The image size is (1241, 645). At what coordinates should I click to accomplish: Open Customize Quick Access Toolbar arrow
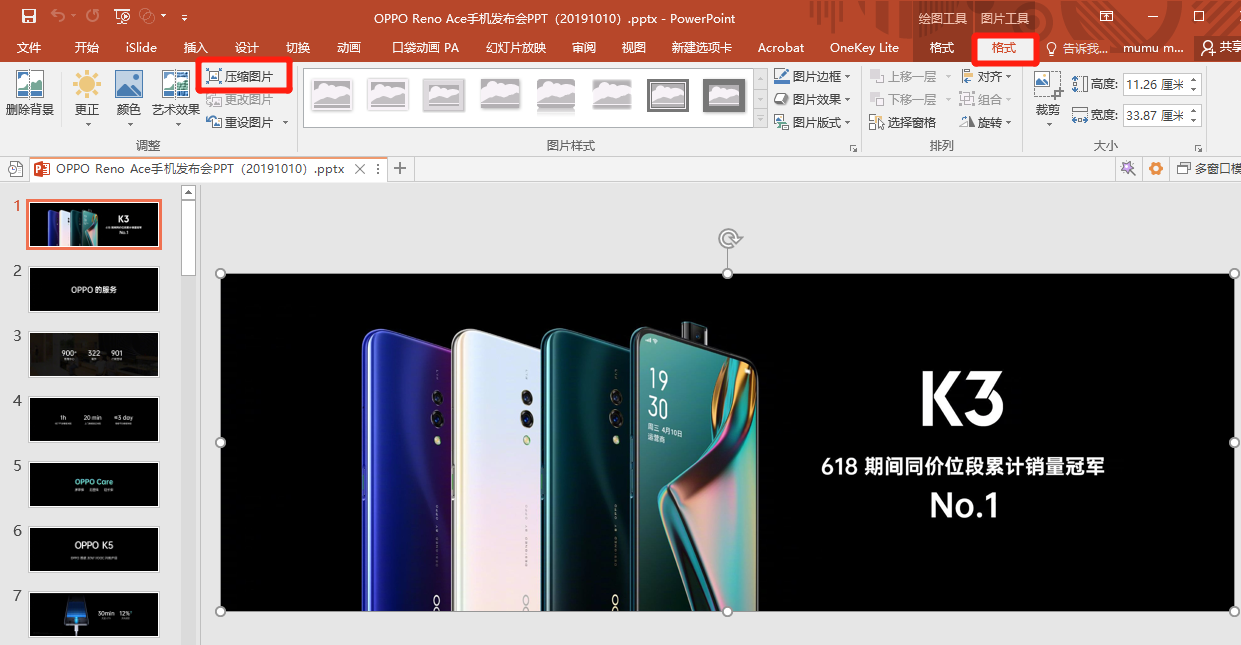[185, 17]
